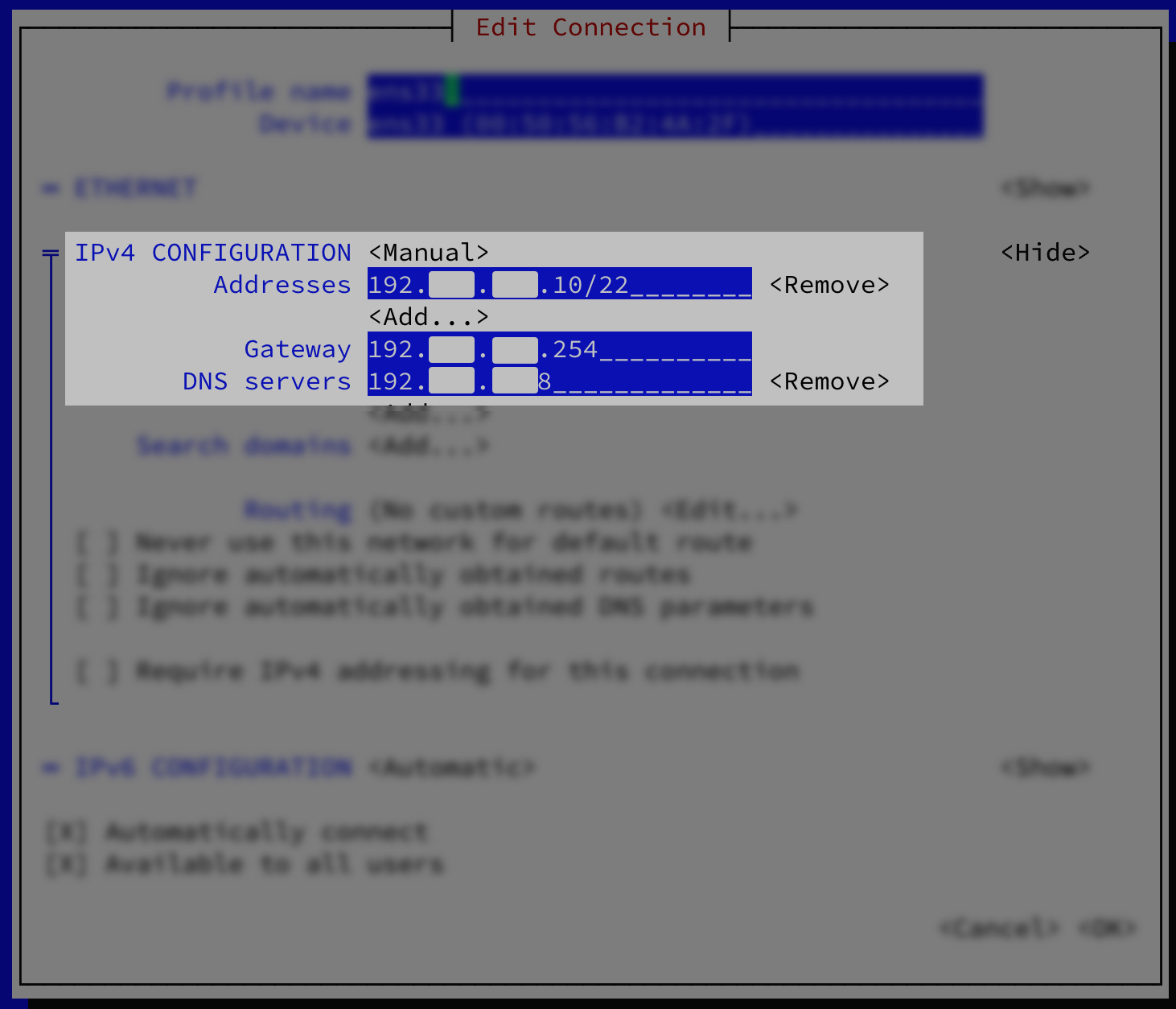1176x1009 pixels.
Task: Hide the IPv4 CONFIGURATION section
Action: coord(1045,253)
